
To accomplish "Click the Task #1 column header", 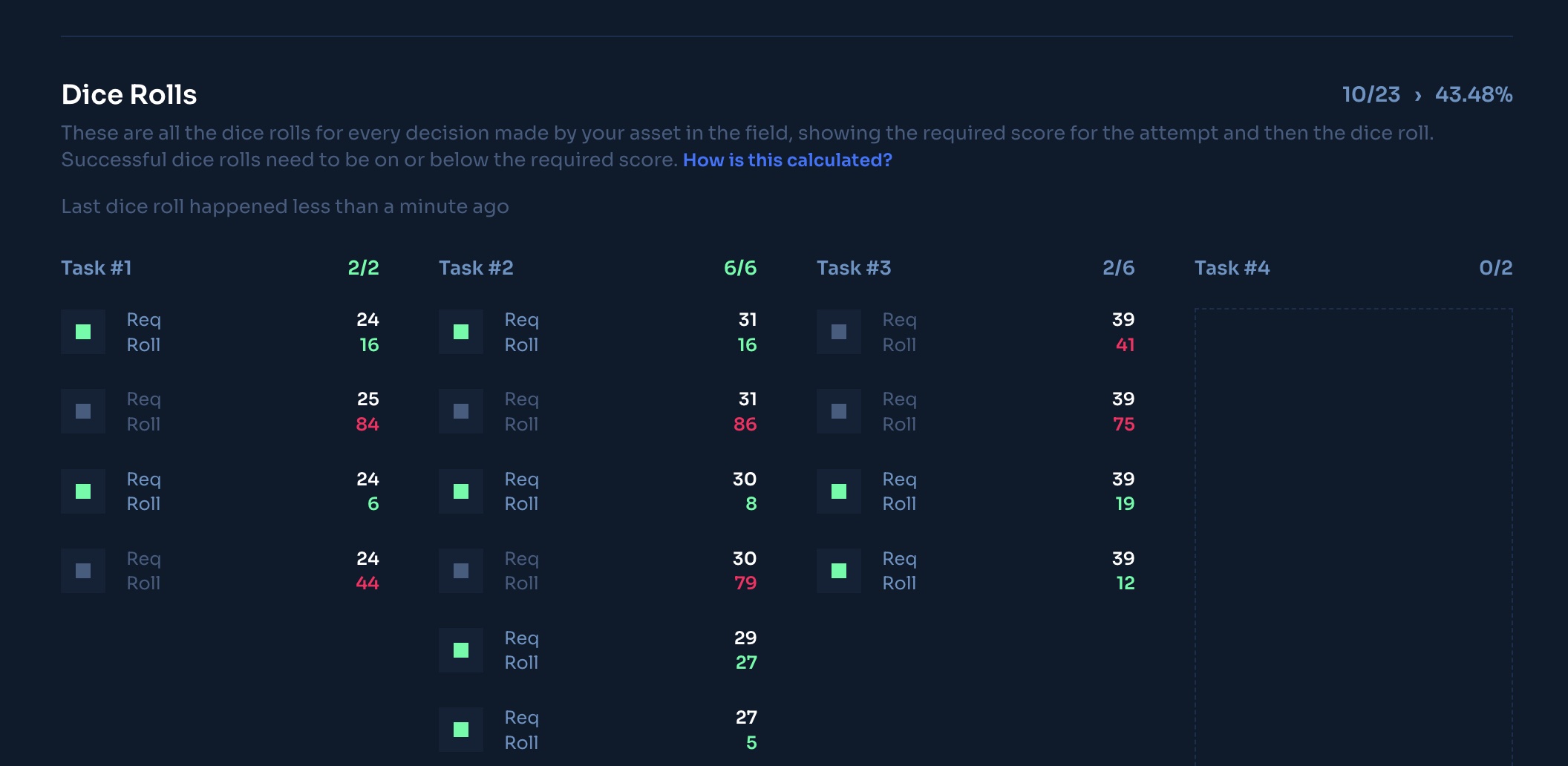I will point(97,268).
